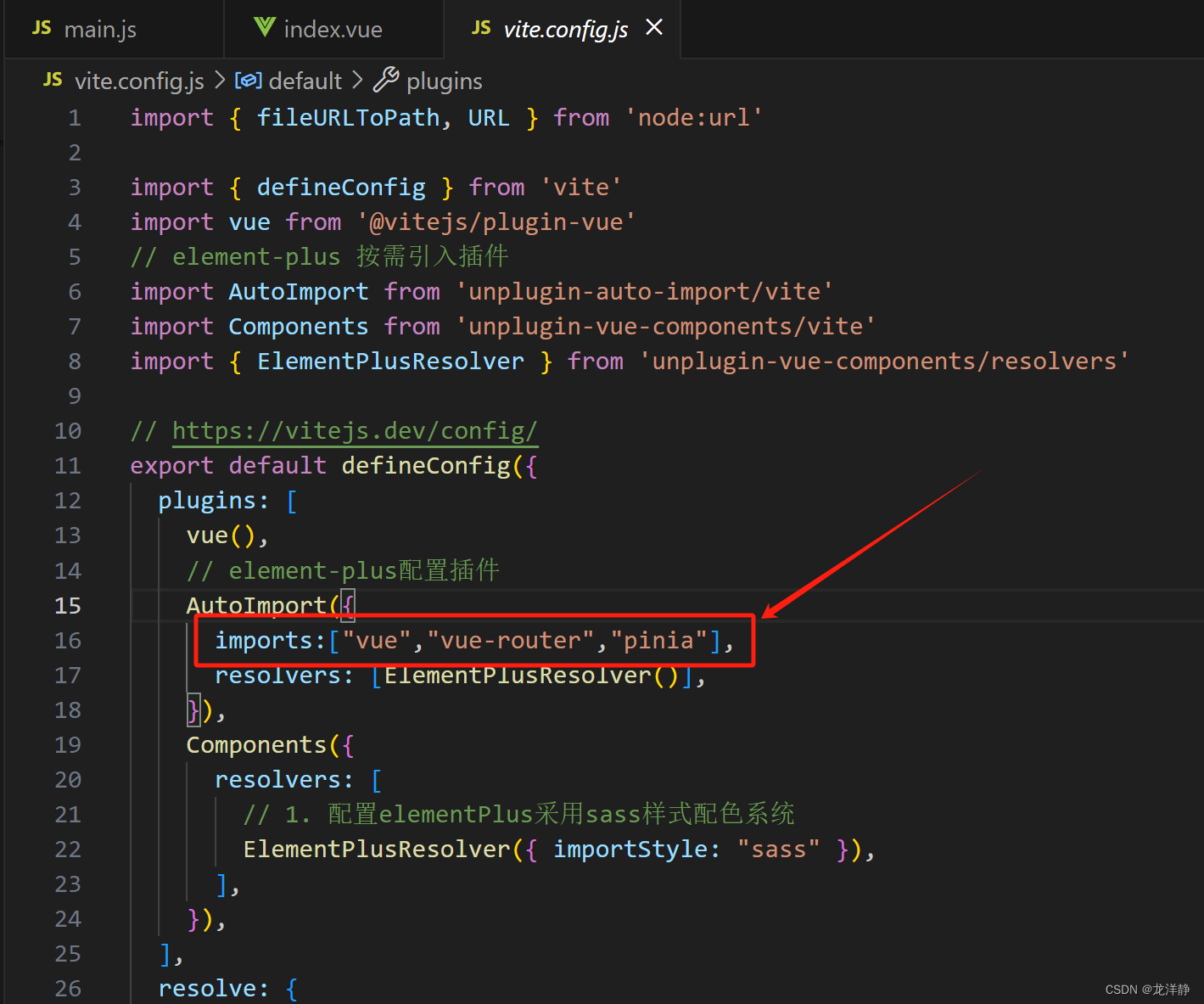This screenshot has height=1004, width=1204.
Task: Place cursor inside AutoImport on line 15
Action: click(256, 605)
